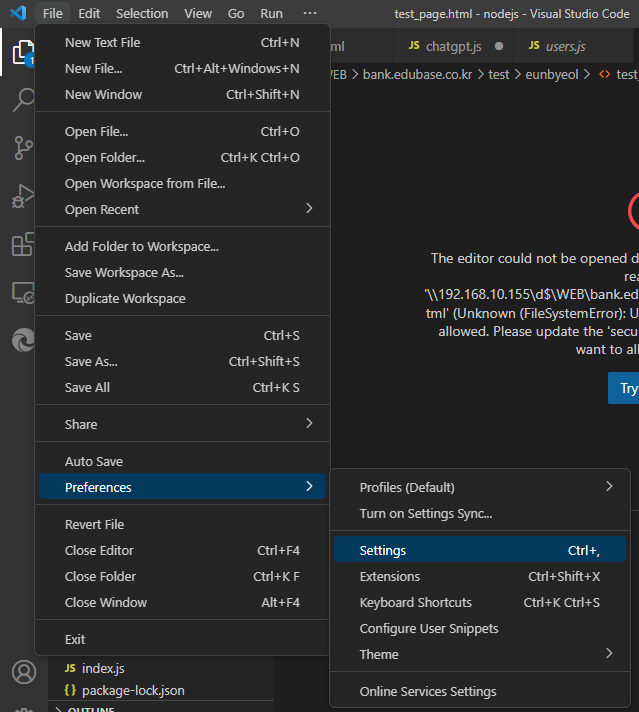Screen dimensions: 639x712
Task: Choose Open File... entry
Action: [182, 131]
